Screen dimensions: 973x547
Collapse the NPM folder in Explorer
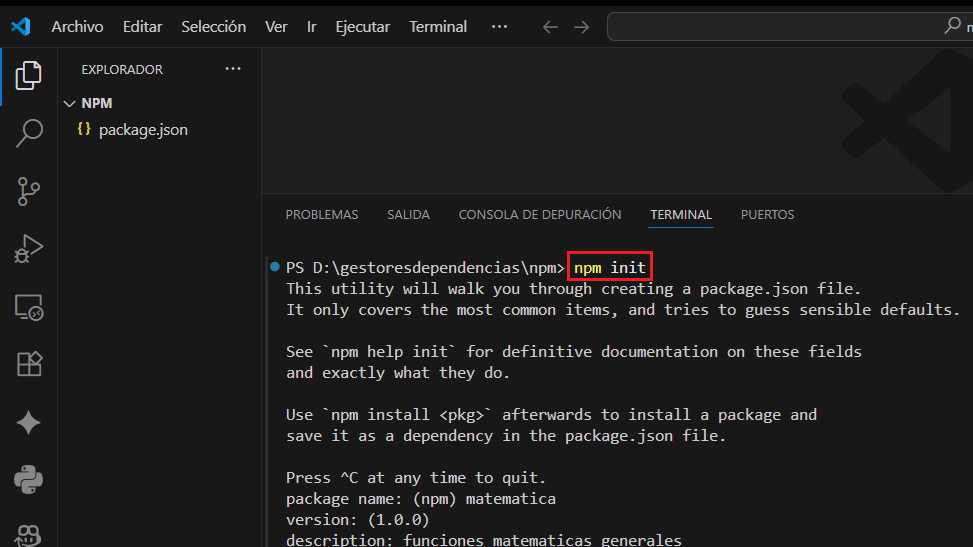coord(69,103)
